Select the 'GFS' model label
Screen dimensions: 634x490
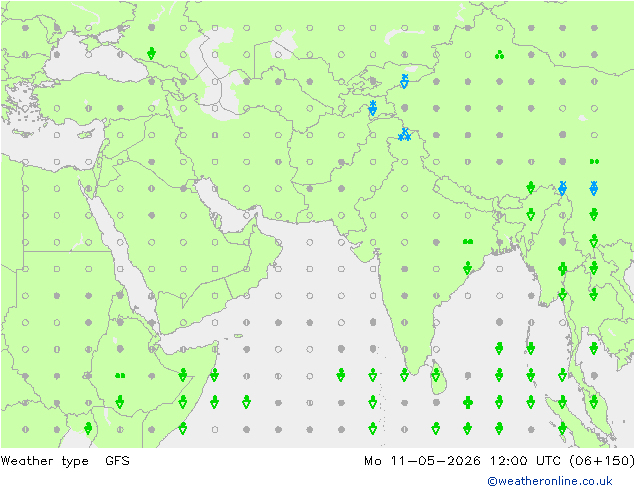117,461
